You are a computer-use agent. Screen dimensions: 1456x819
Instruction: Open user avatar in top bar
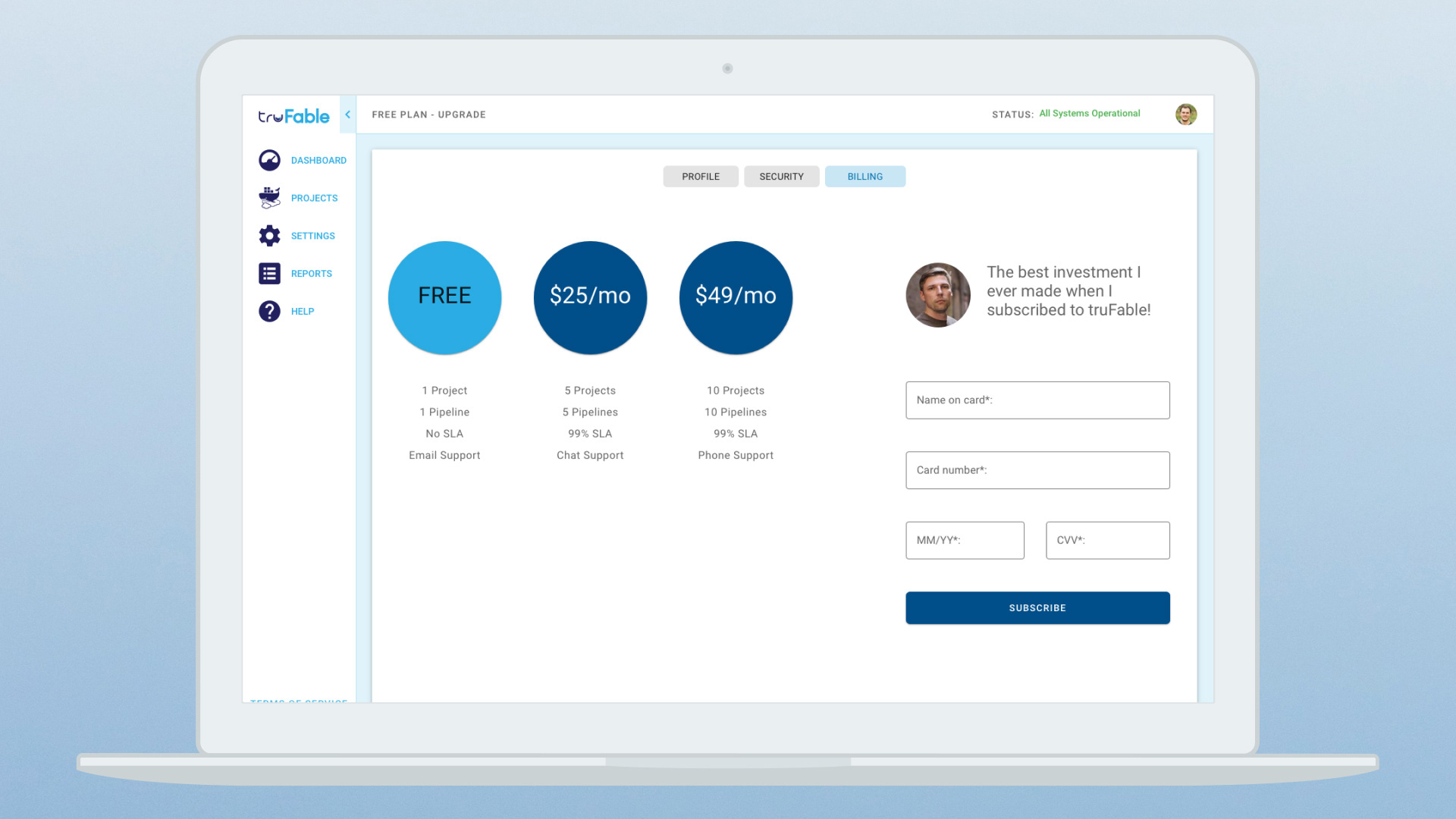coord(1186,115)
